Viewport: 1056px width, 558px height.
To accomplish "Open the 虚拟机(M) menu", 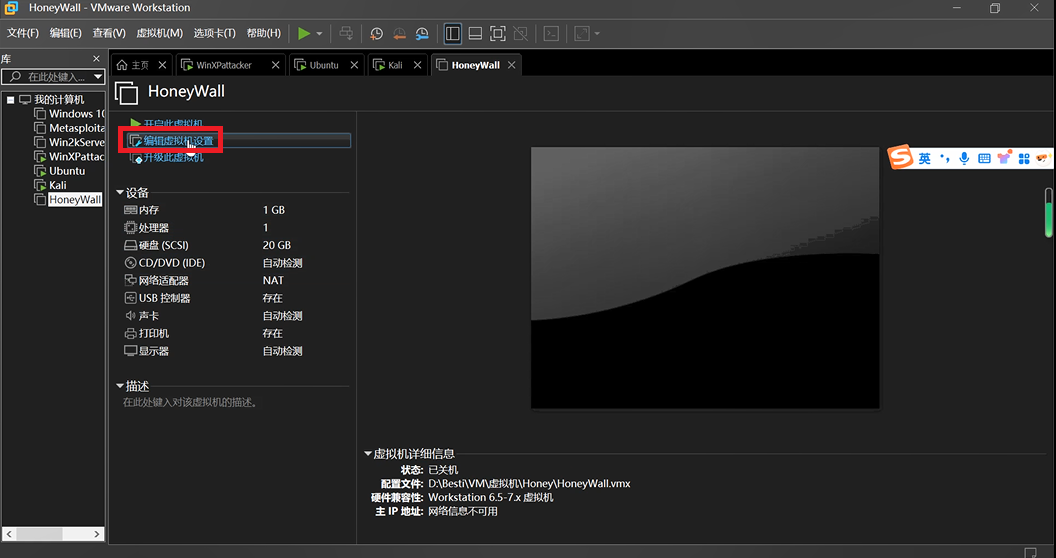I will [160, 33].
